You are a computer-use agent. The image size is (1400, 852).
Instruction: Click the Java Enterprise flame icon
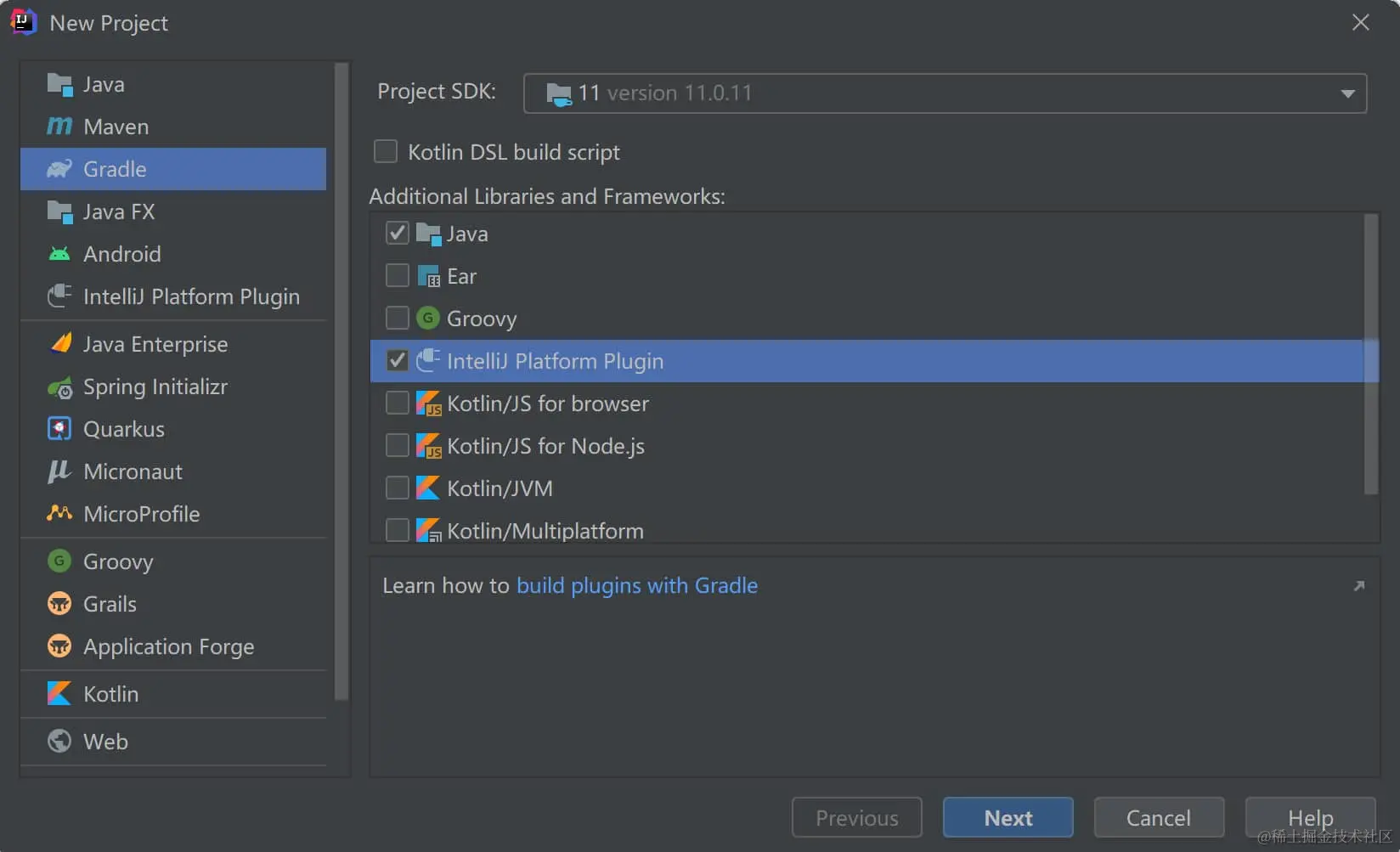pos(60,343)
